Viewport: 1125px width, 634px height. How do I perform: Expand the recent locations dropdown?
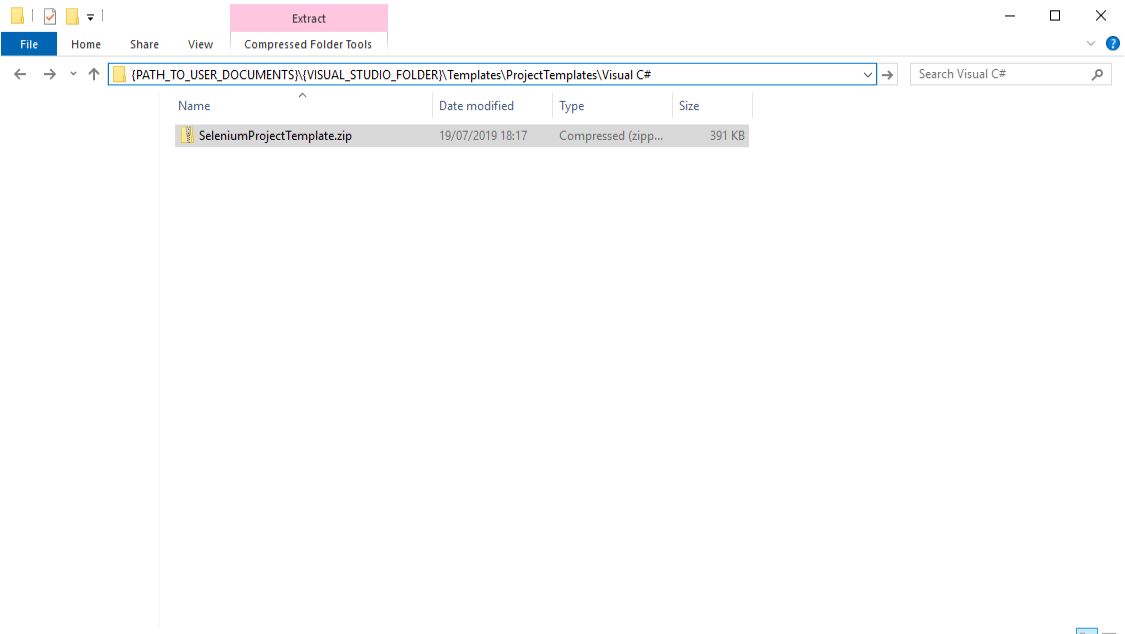coord(73,74)
